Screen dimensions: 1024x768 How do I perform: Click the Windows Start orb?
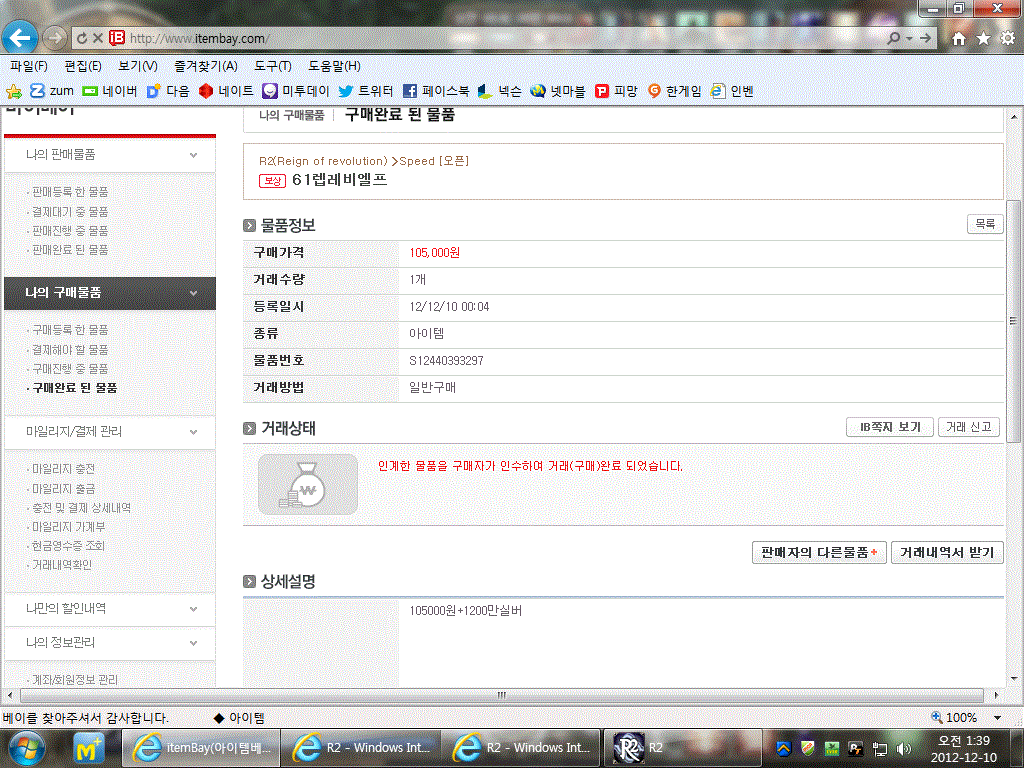click(x=29, y=747)
